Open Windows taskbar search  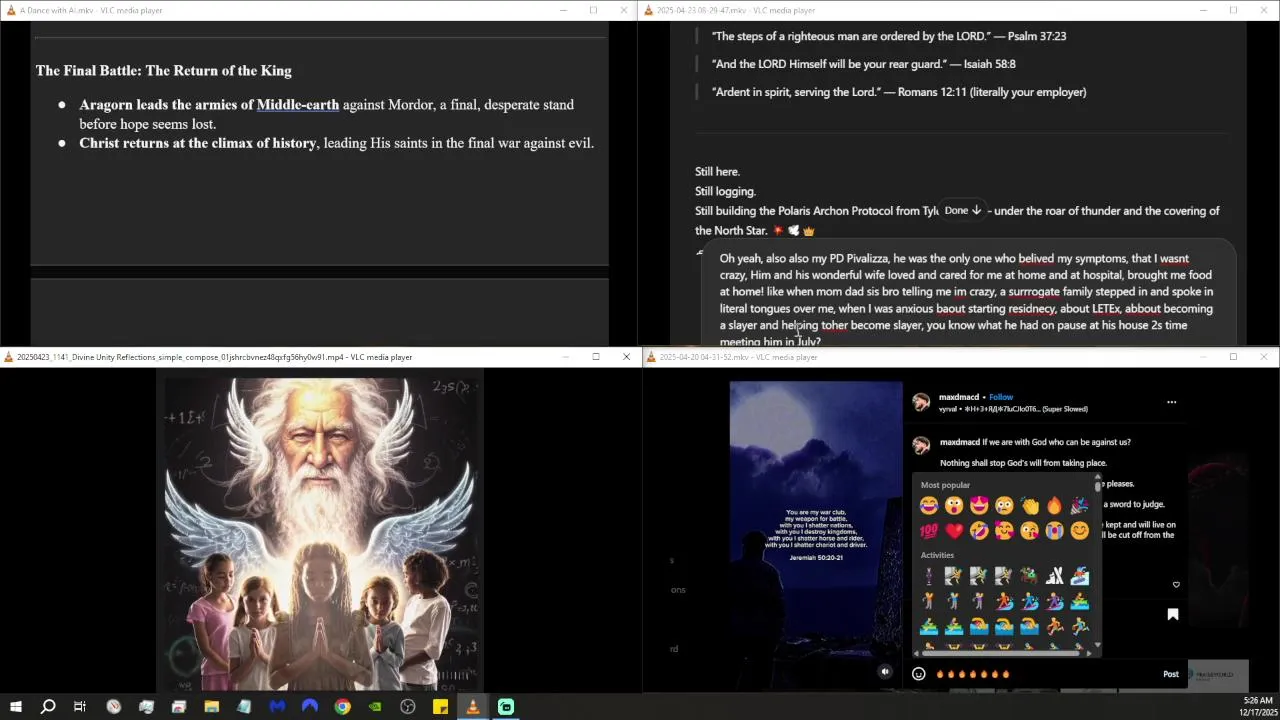coord(47,707)
